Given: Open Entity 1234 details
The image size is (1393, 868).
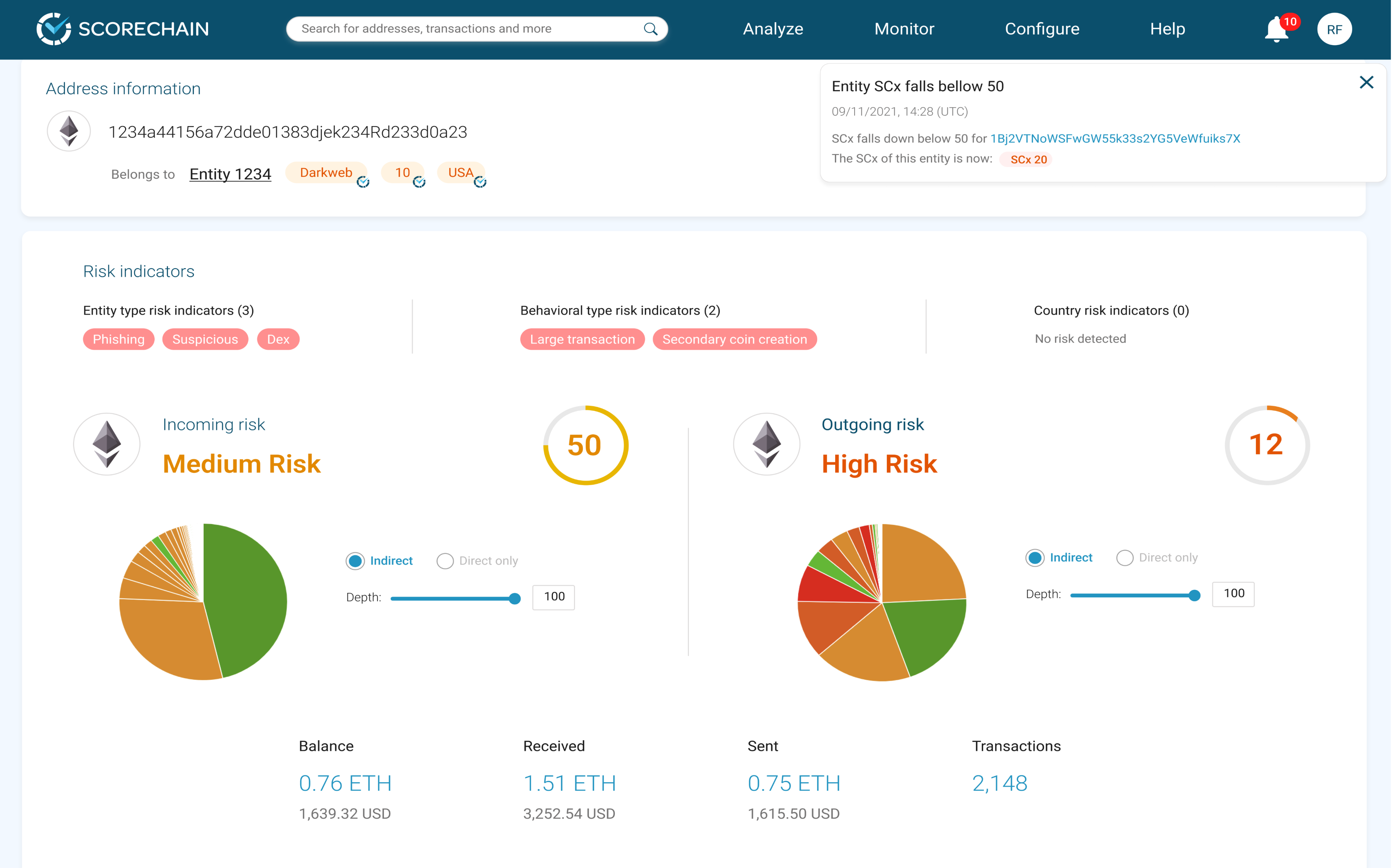Looking at the screenshot, I should click(x=230, y=174).
